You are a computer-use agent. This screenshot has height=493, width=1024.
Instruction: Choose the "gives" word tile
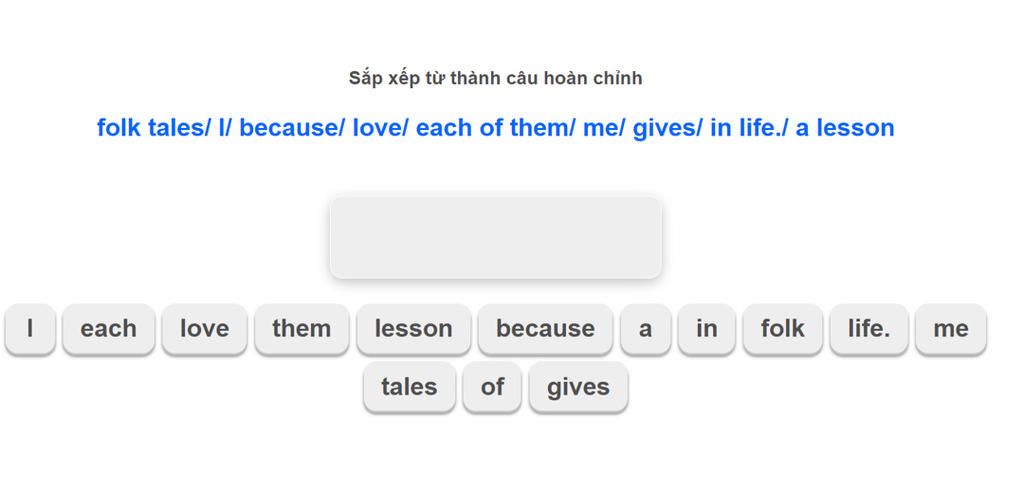[578, 387]
